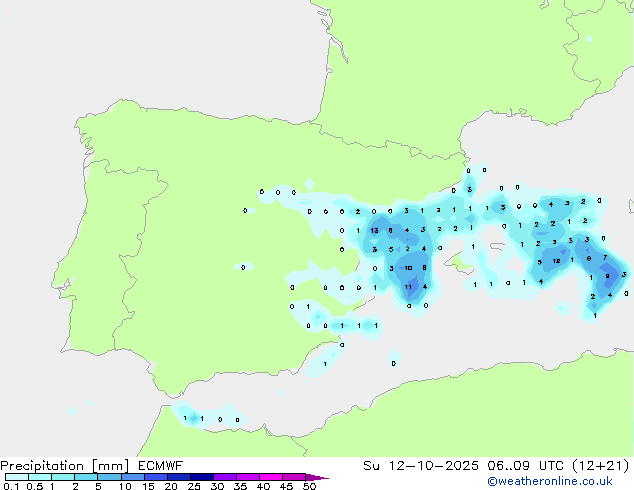The image size is (634, 490).
Task: Open the weatheronline.co.uk link
Action: point(550,481)
